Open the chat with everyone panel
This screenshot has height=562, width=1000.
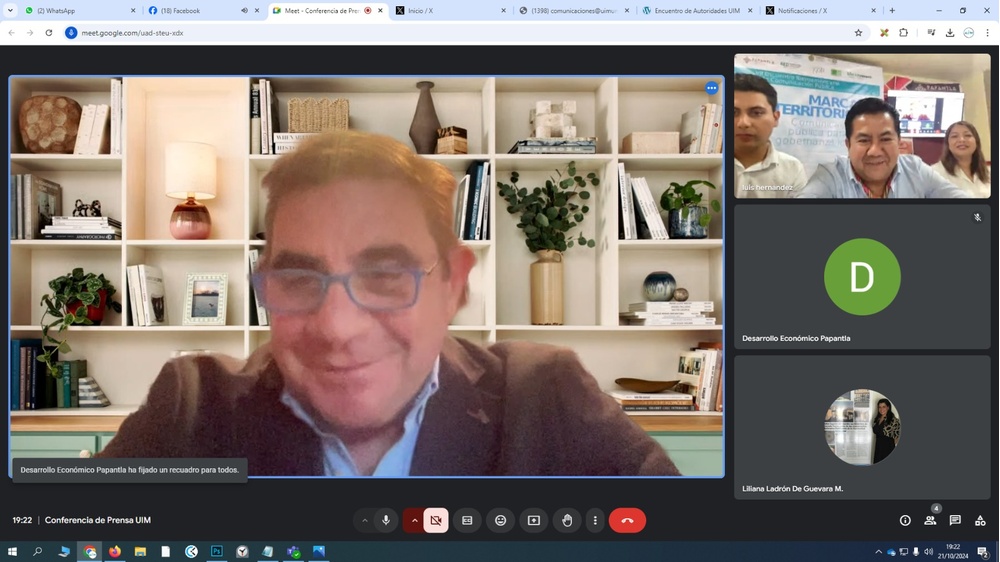(x=955, y=520)
